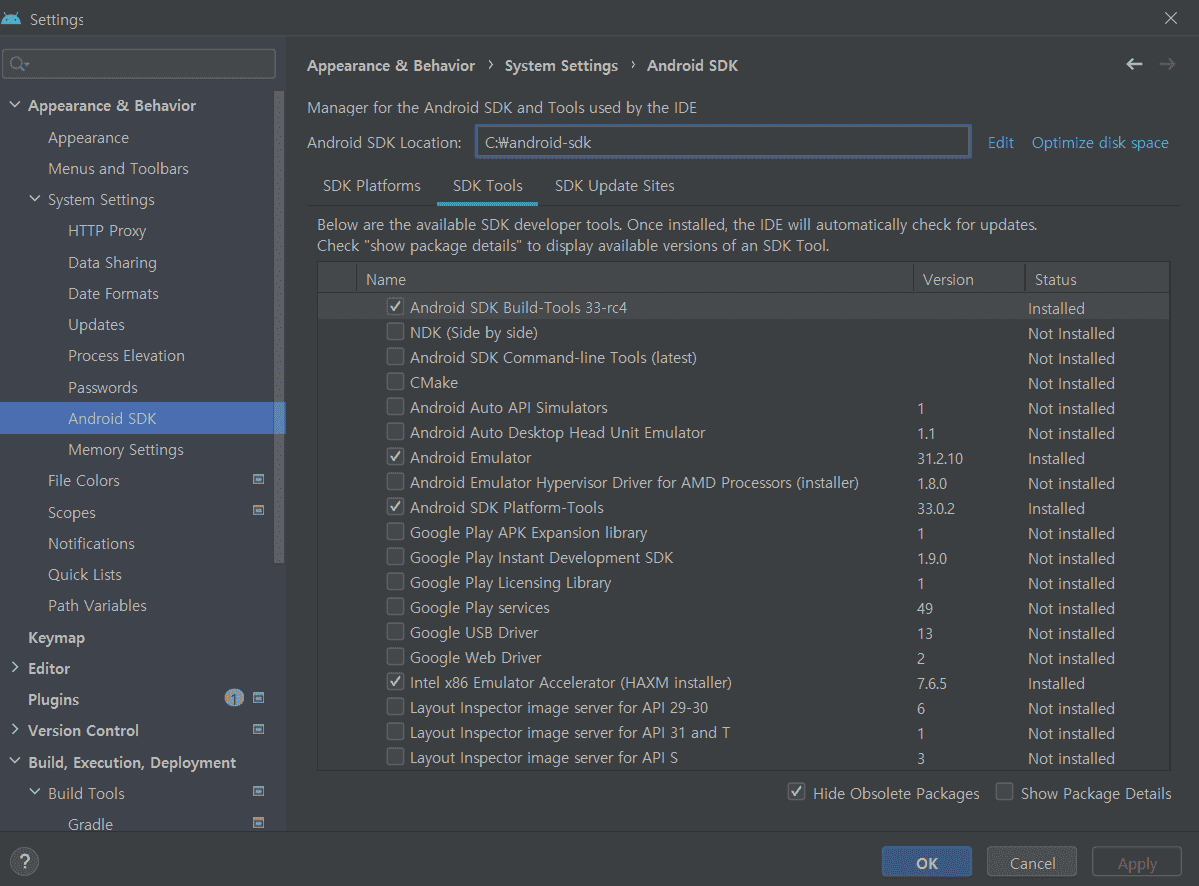The image size is (1199, 886).
Task: Open Date Formats settings
Action: click(113, 294)
